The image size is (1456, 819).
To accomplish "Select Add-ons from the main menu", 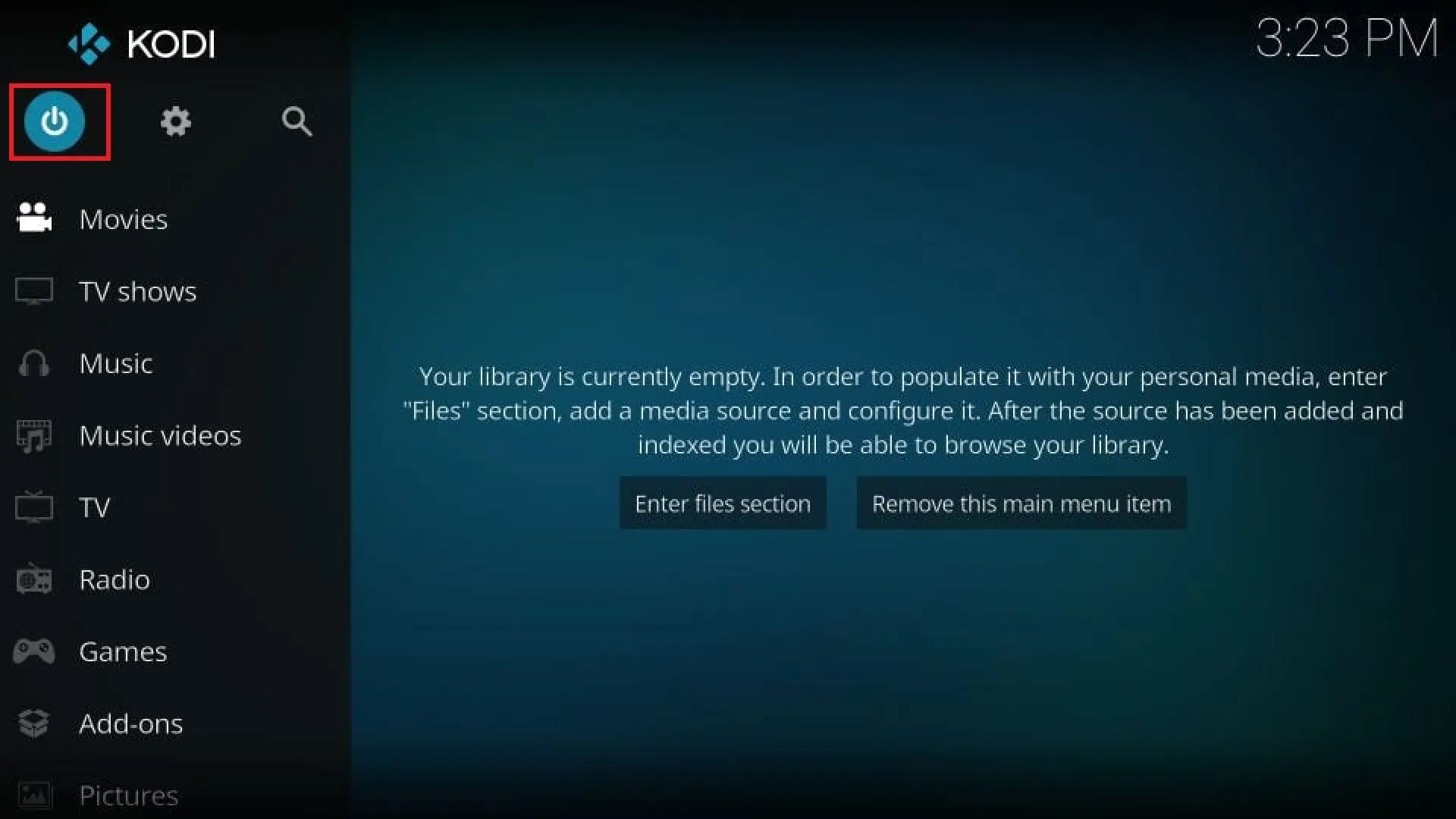I will point(131,723).
